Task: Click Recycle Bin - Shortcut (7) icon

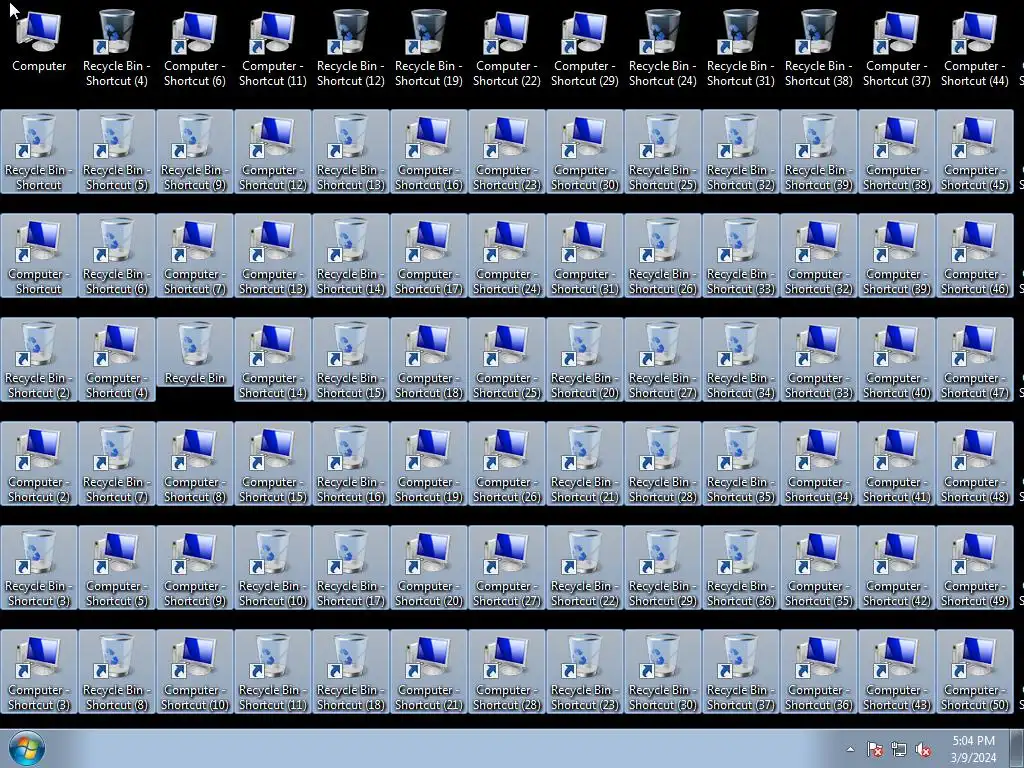Action: click(x=116, y=463)
